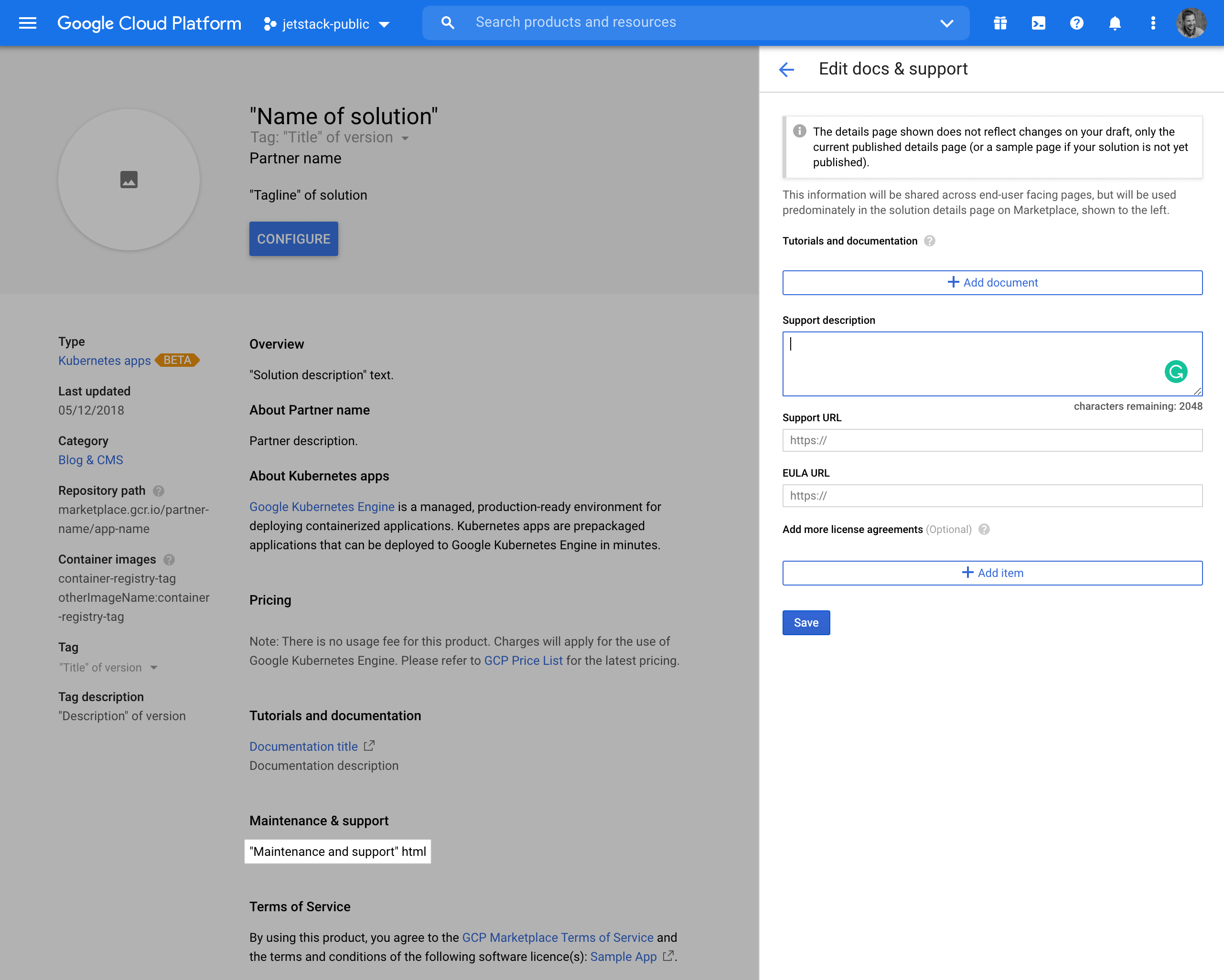Open the account avatar menu
This screenshot has height=980, width=1224.
click(x=1192, y=23)
